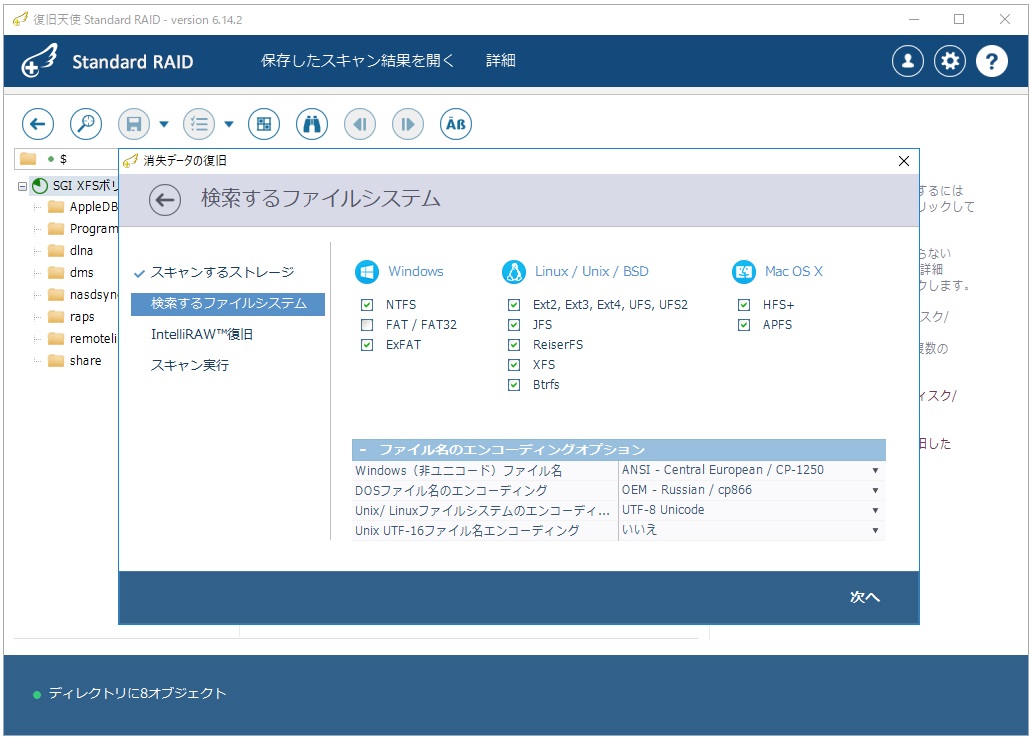Toggle the HFS+ checkbox

click(x=744, y=305)
